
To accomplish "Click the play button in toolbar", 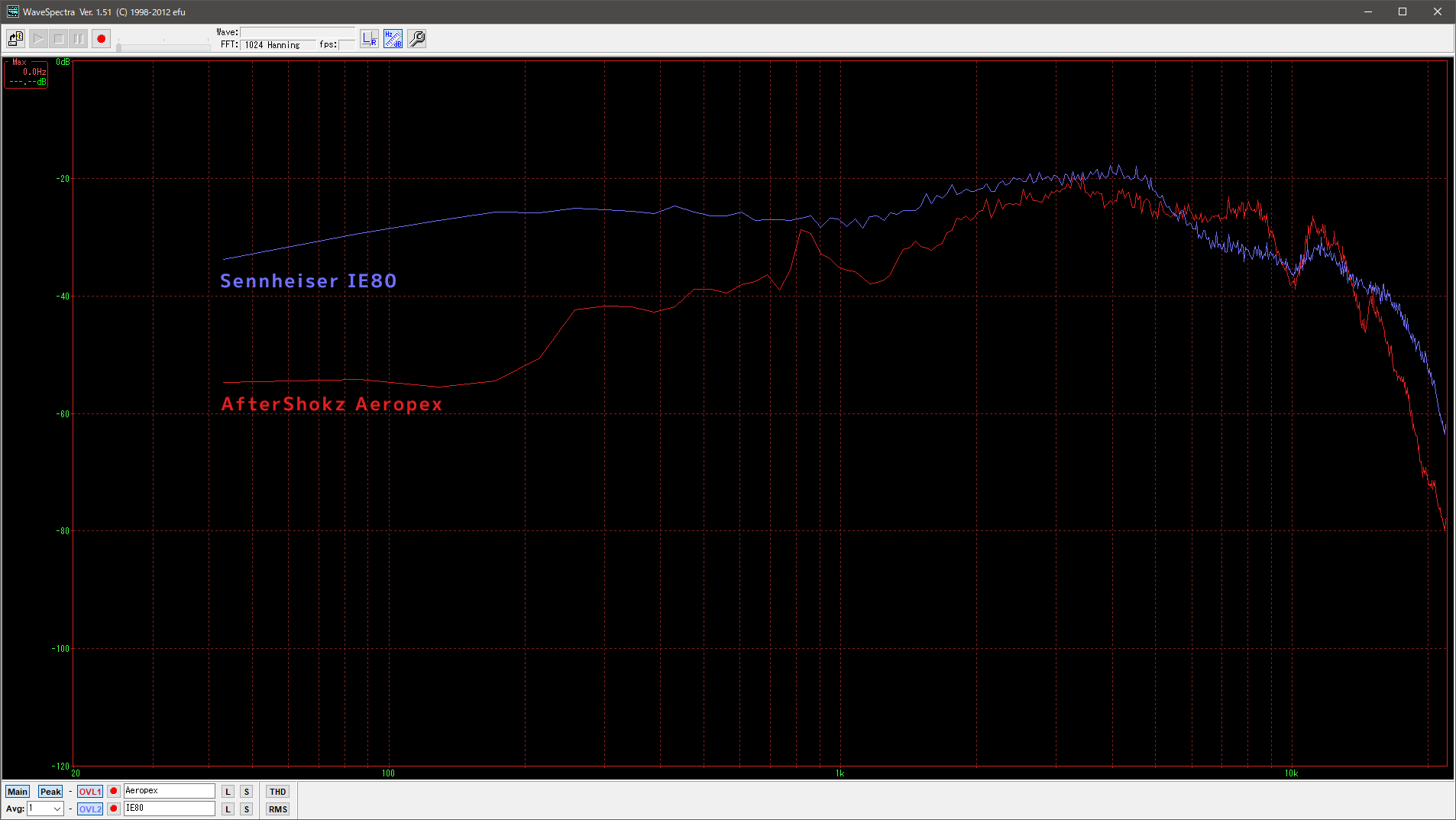I will click(x=38, y=38).
